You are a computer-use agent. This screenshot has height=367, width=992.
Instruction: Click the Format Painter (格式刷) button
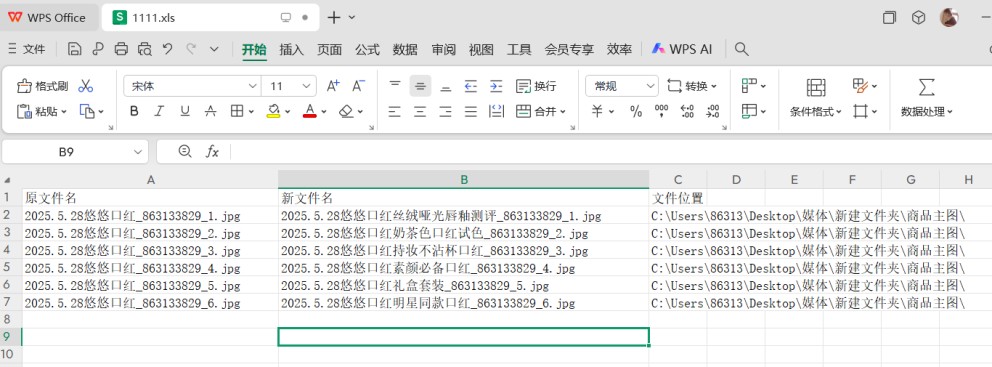[42, 86]
